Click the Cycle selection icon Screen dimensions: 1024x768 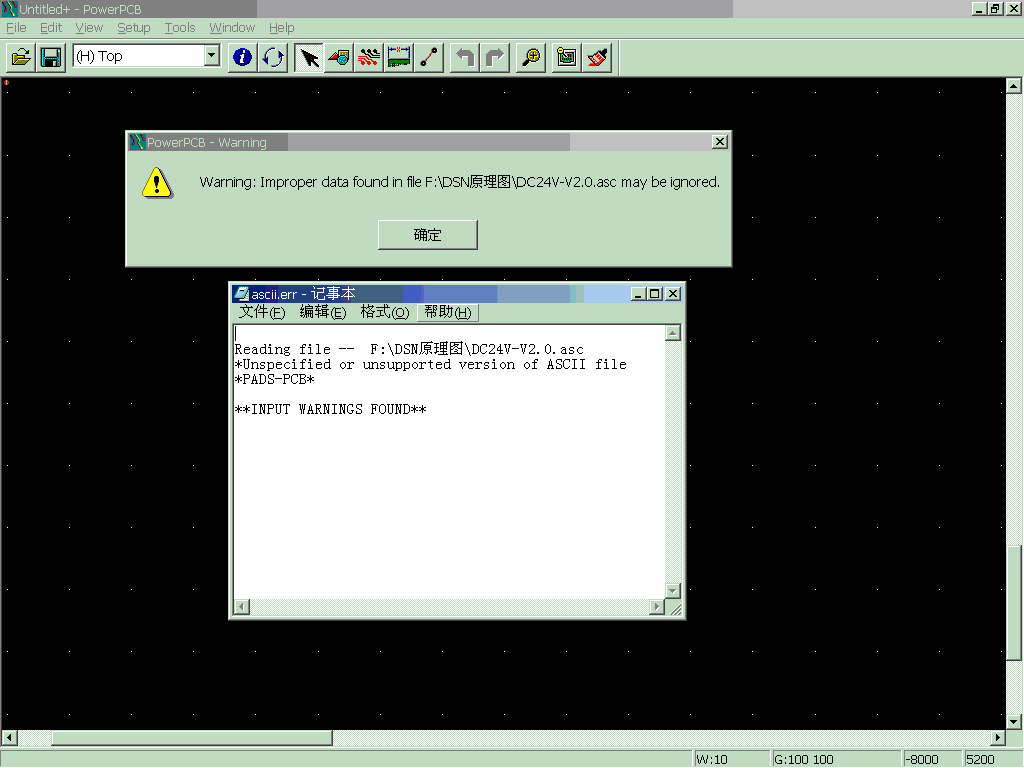coord(273,57)
